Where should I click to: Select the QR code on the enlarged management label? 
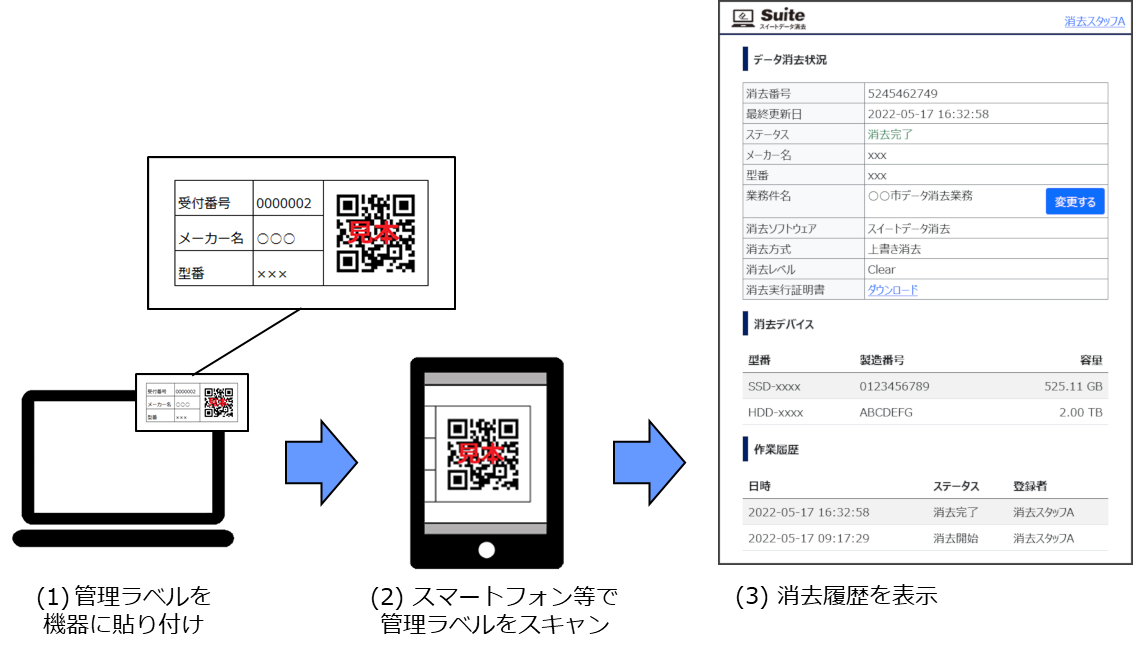[376, 233]
